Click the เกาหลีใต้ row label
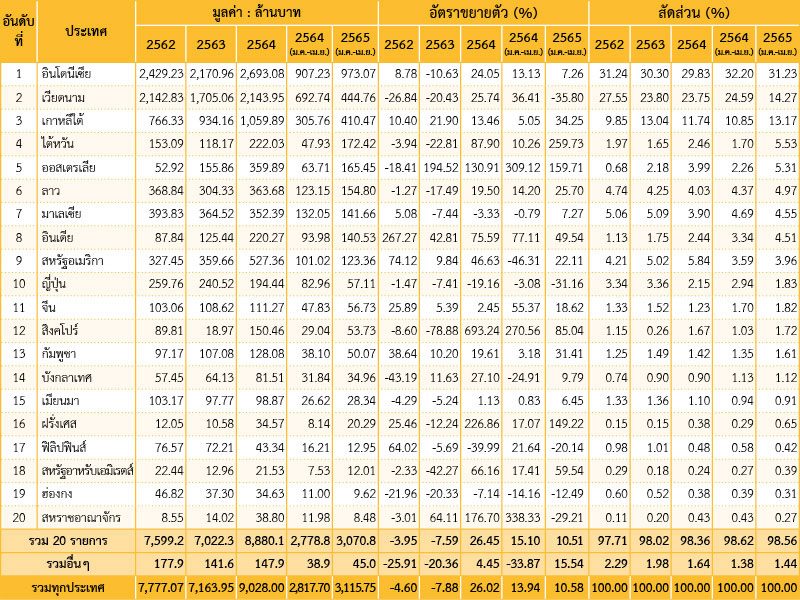Viewport: 800px width, 600px height. [x=62, y=120]
